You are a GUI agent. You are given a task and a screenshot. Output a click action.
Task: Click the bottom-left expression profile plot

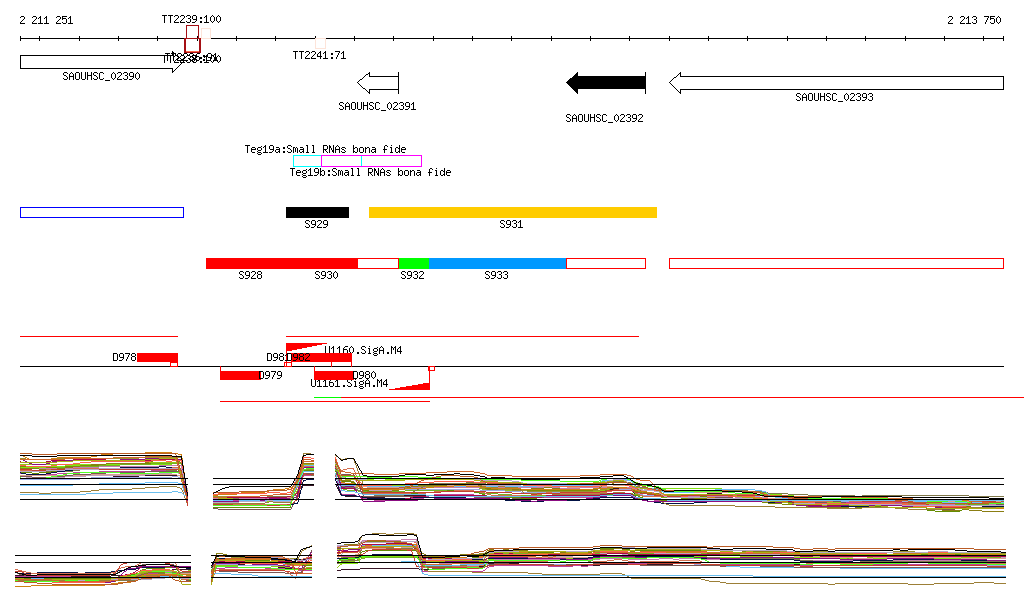point(103,569)
